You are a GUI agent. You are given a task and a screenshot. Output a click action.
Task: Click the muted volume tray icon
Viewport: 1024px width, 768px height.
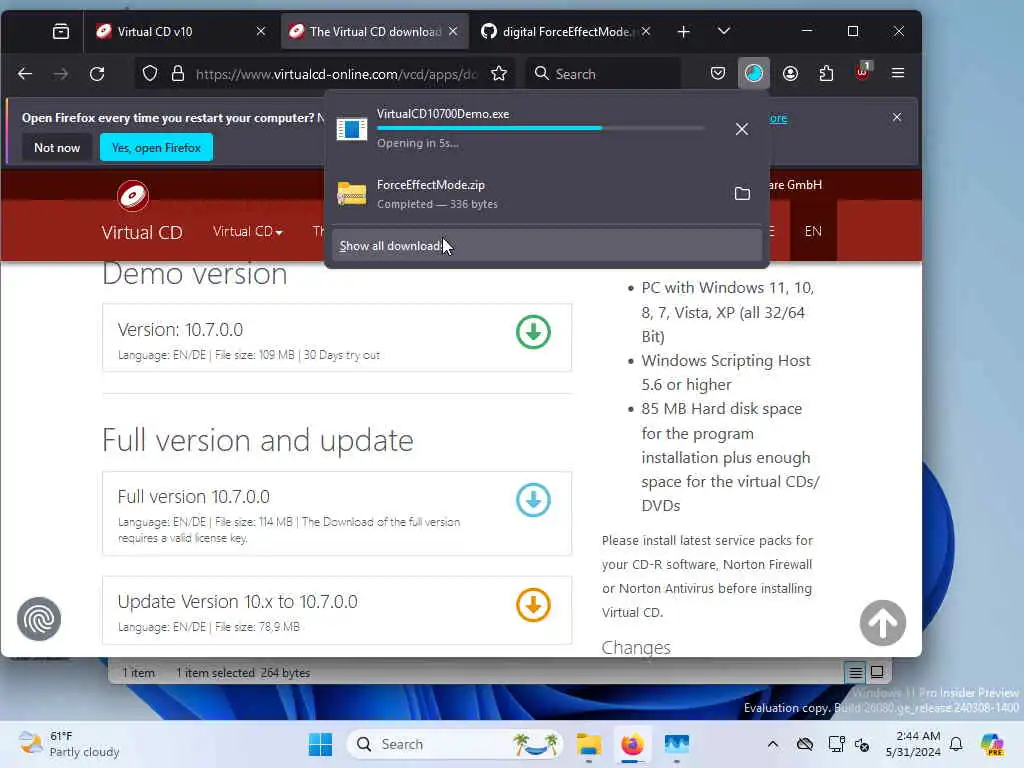coord(862,744)
